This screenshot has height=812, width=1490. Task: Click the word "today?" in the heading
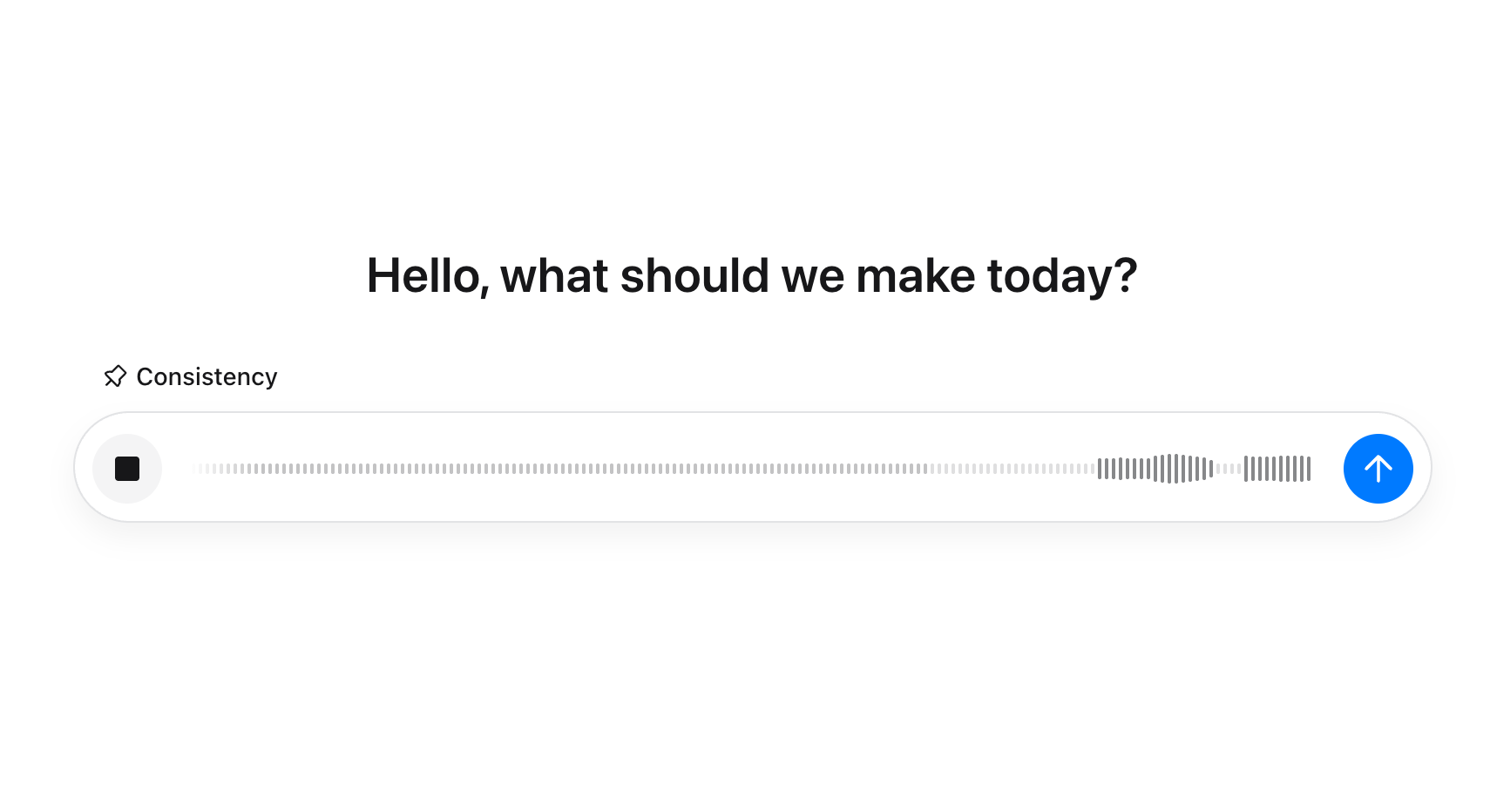tap(1061, 275)
